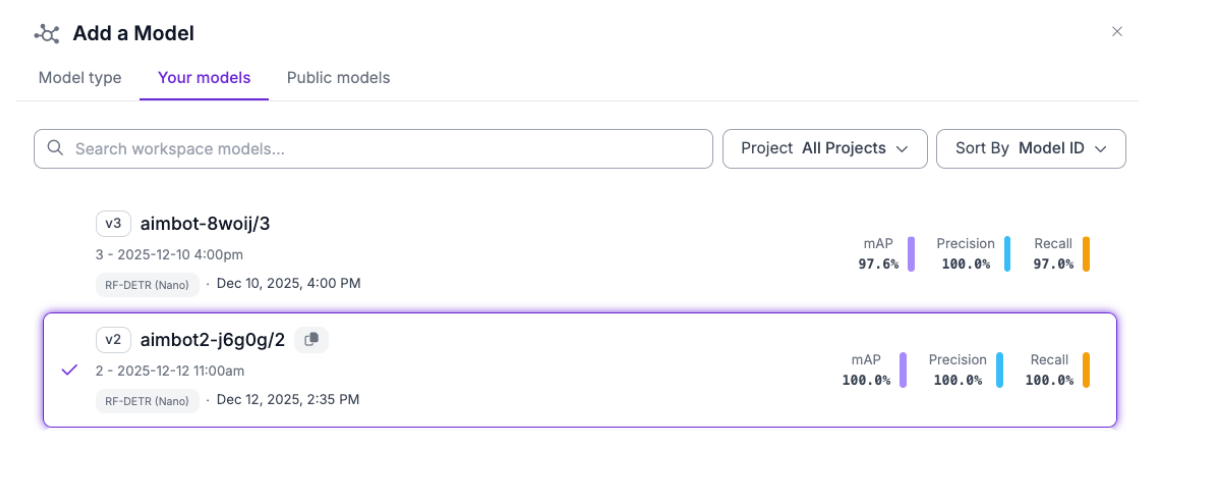
Task: Select the aimbot2-j6g0g/2 model name
Action: pyautogui.click(x=212, y=340)
